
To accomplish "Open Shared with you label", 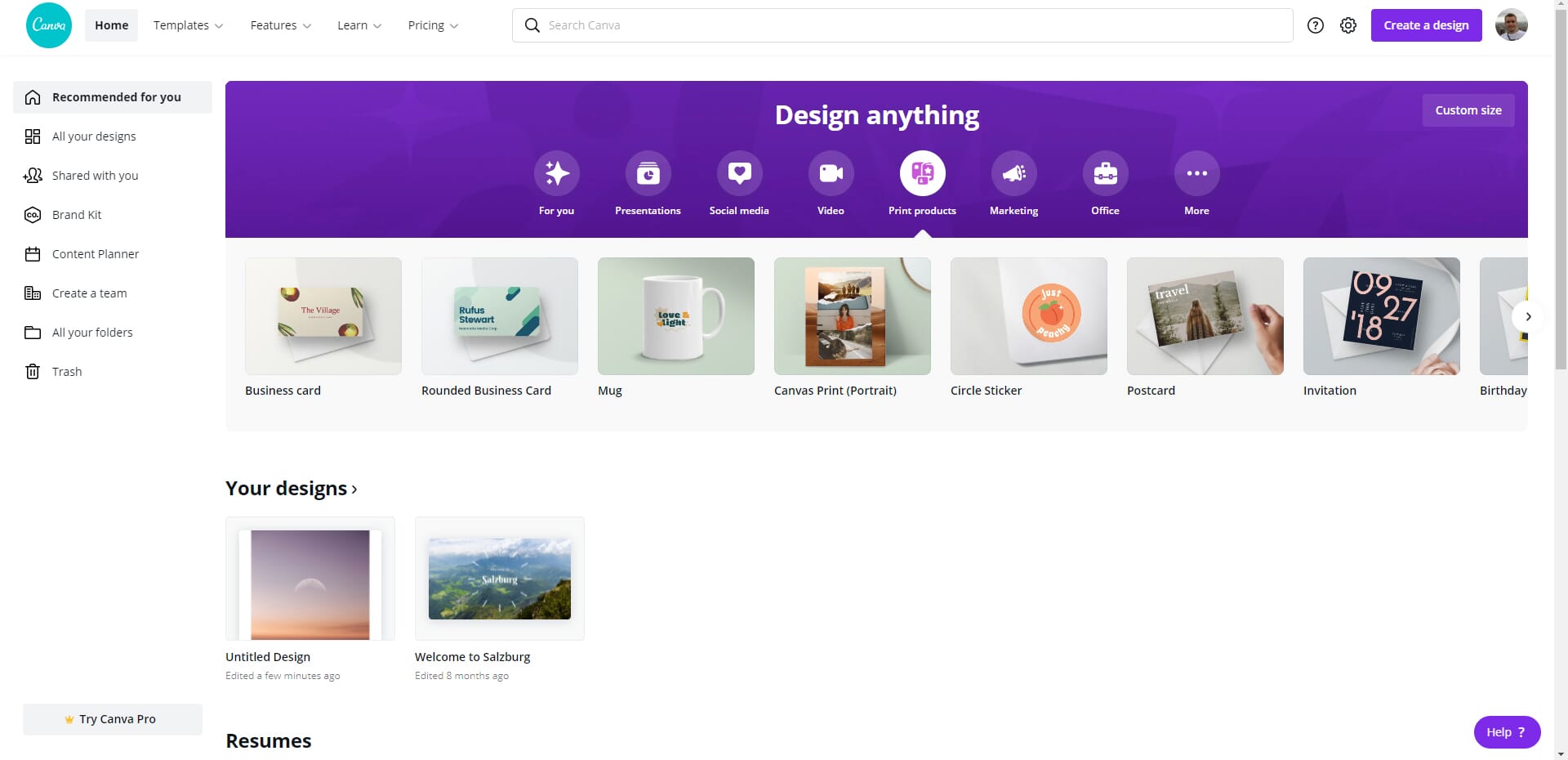I will [x=95, y=176].
